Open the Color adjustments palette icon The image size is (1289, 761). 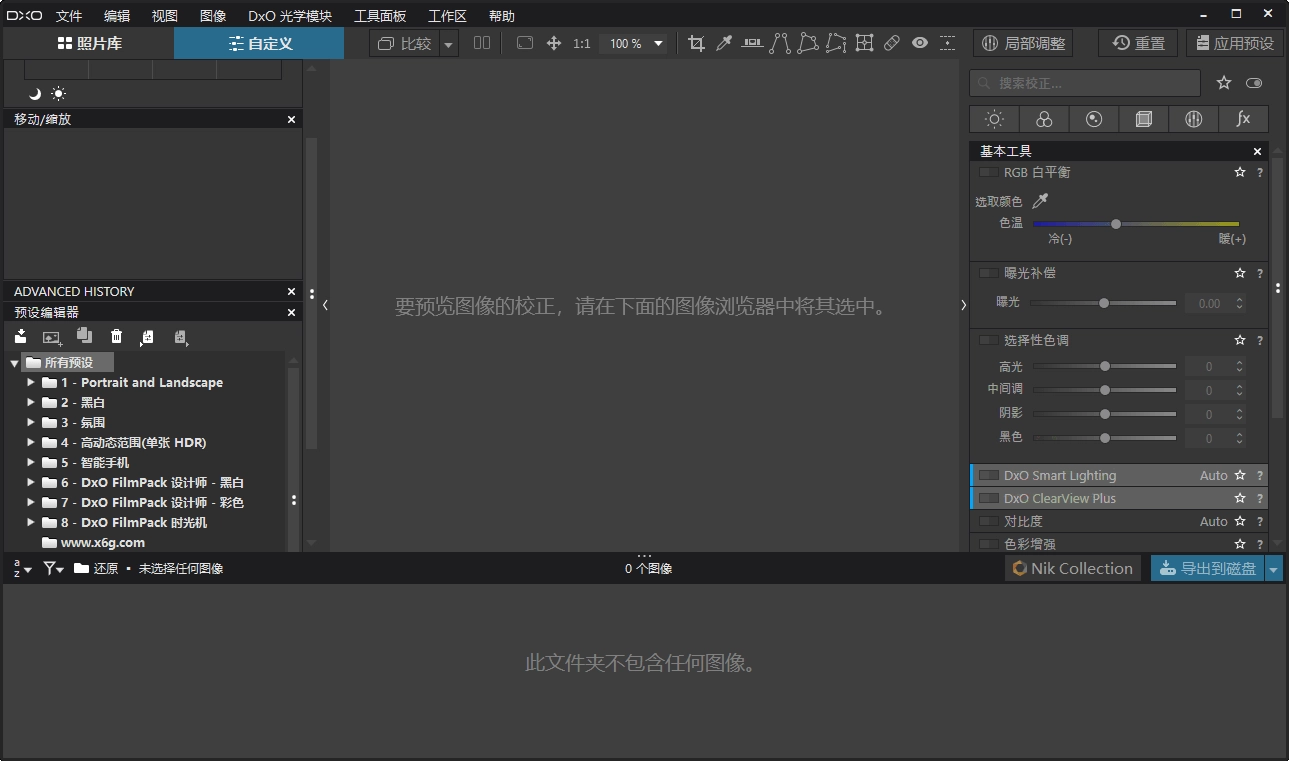pyautogui.click(x=1044, y=119)
